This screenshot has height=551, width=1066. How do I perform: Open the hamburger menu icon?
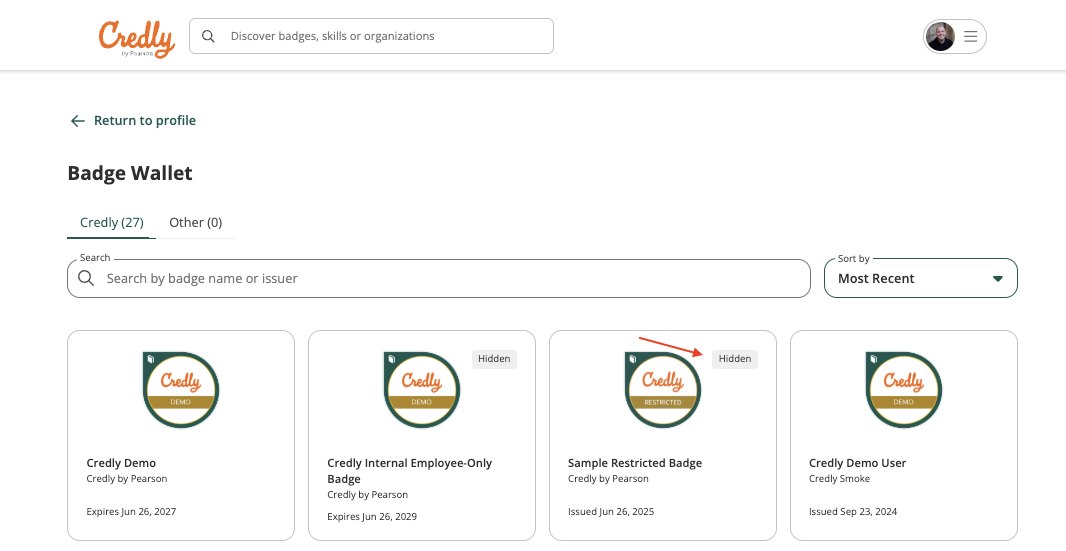pos(971,36)
